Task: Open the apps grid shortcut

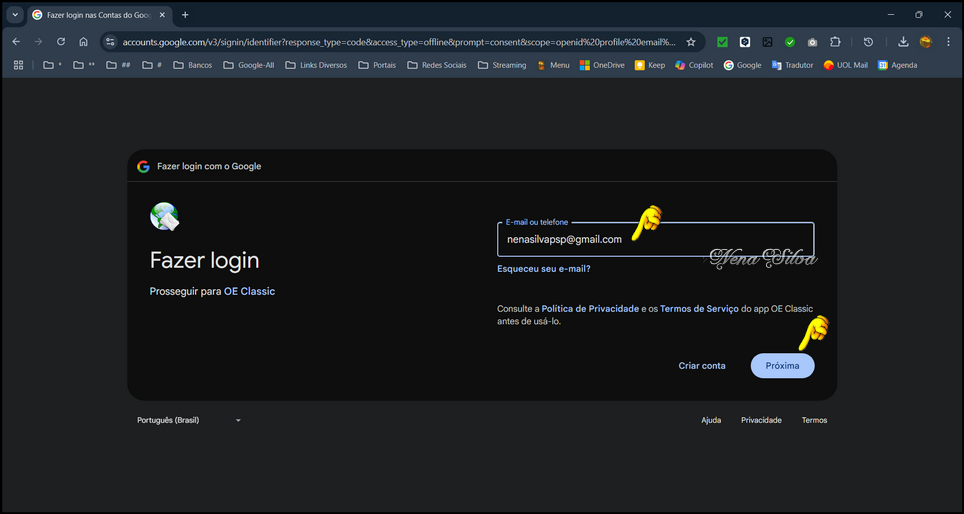Action: click(x=18, y=65)
